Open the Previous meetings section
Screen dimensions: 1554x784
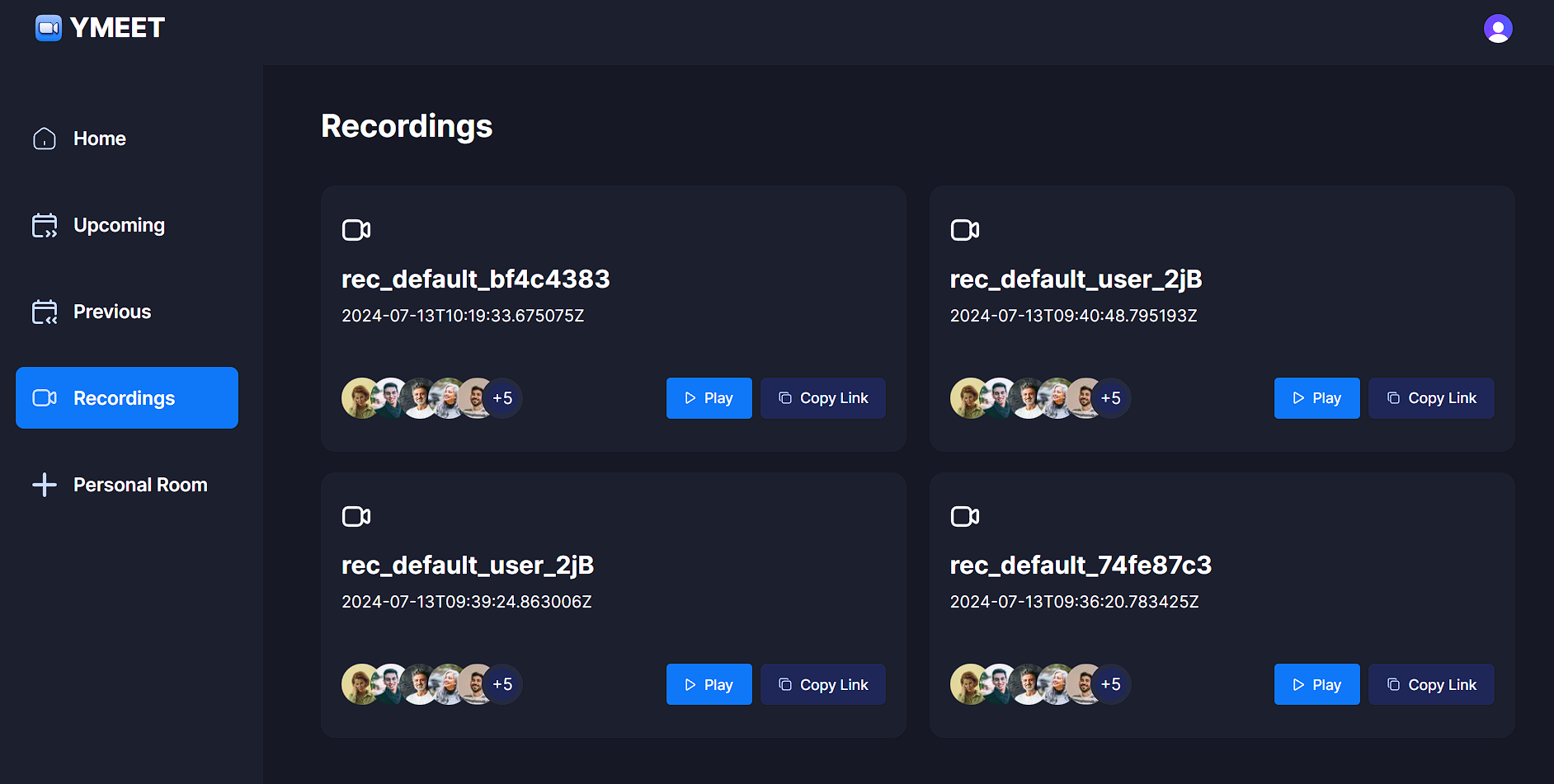(127, 312)
